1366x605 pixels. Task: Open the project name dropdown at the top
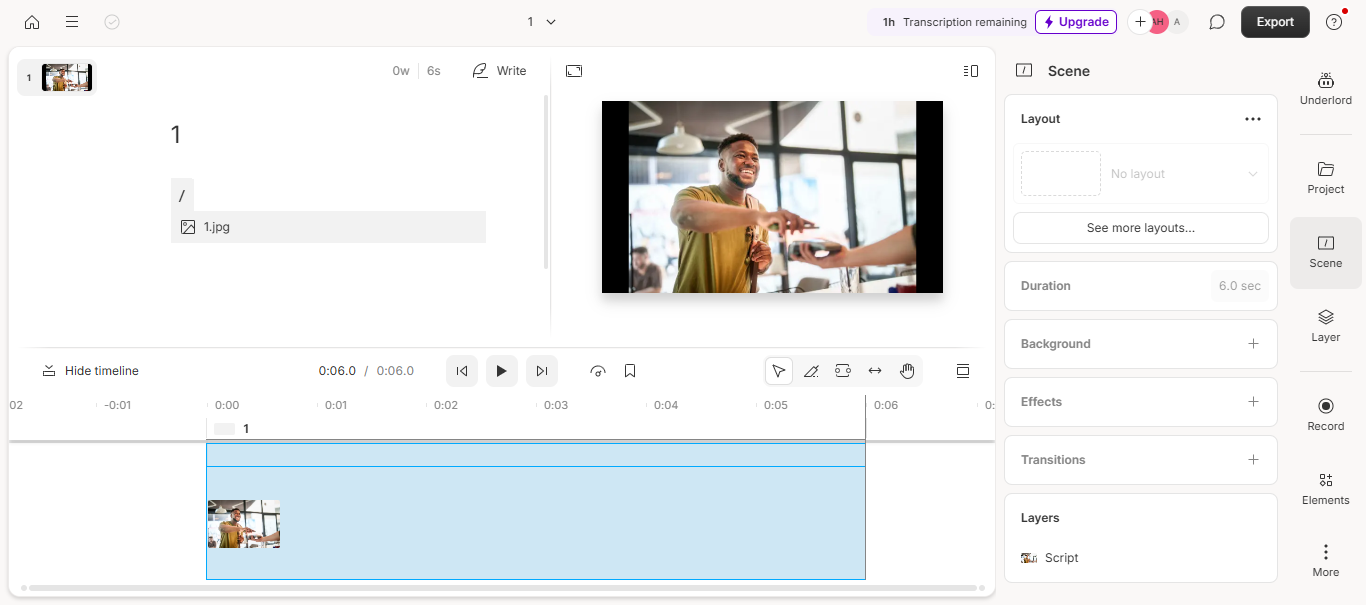pos(537,21)
